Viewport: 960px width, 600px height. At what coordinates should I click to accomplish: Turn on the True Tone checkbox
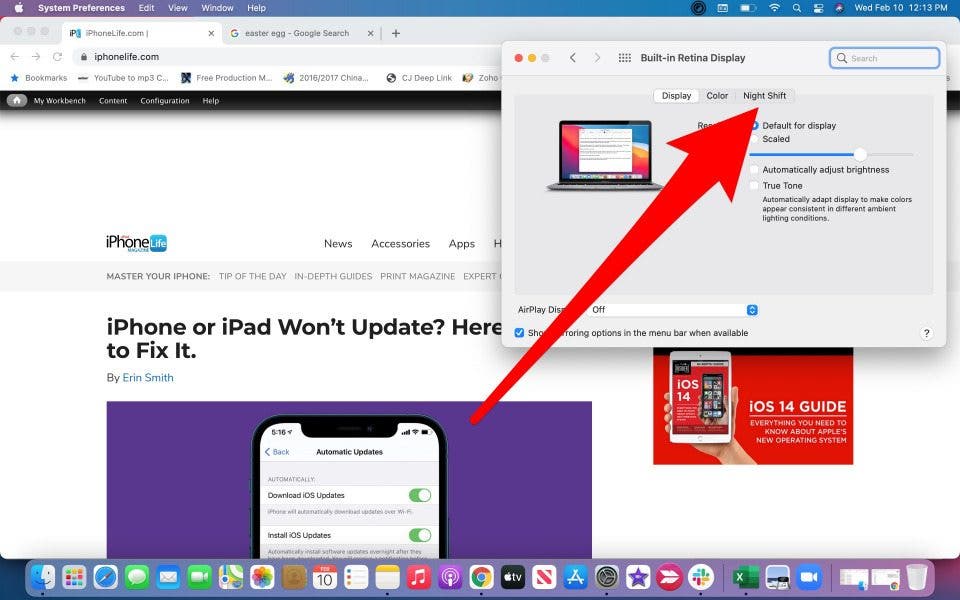tap(755, 186)
